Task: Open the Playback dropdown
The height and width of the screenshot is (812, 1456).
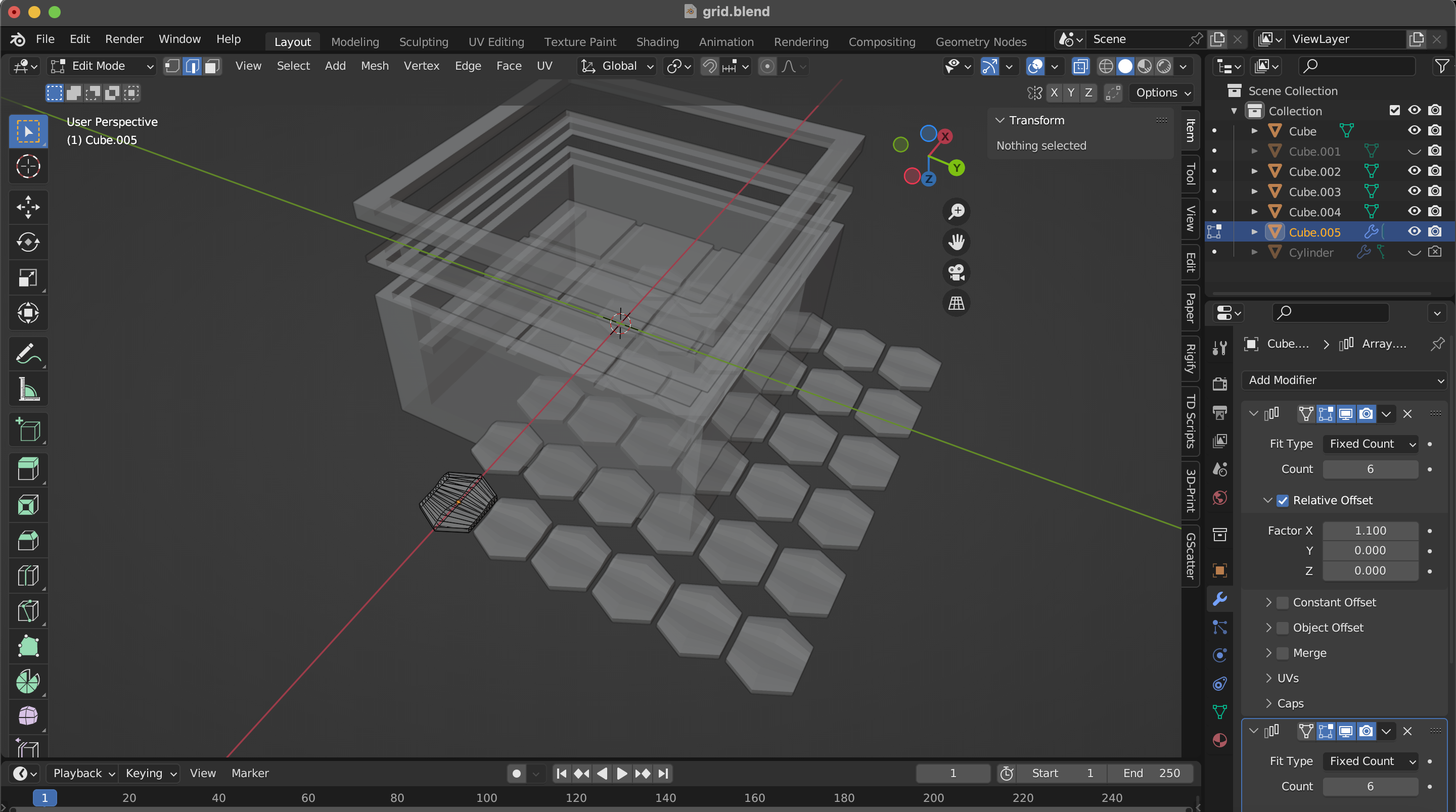Action: tap(83, 773)
